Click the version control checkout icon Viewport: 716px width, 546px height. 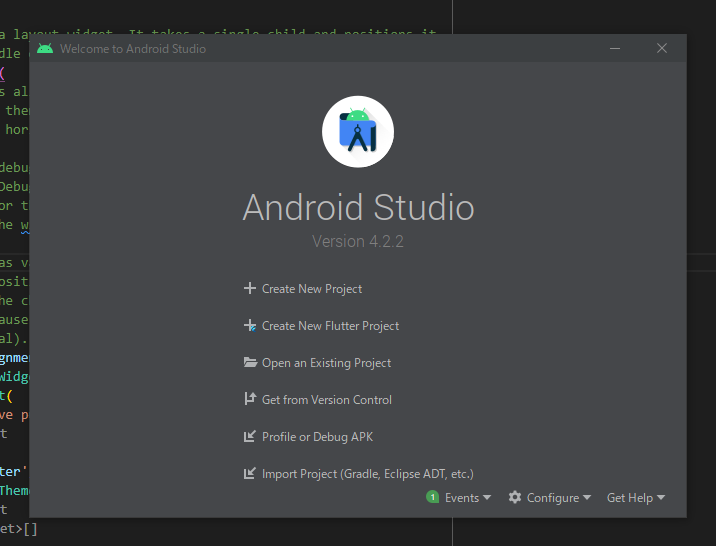point(250,399)
